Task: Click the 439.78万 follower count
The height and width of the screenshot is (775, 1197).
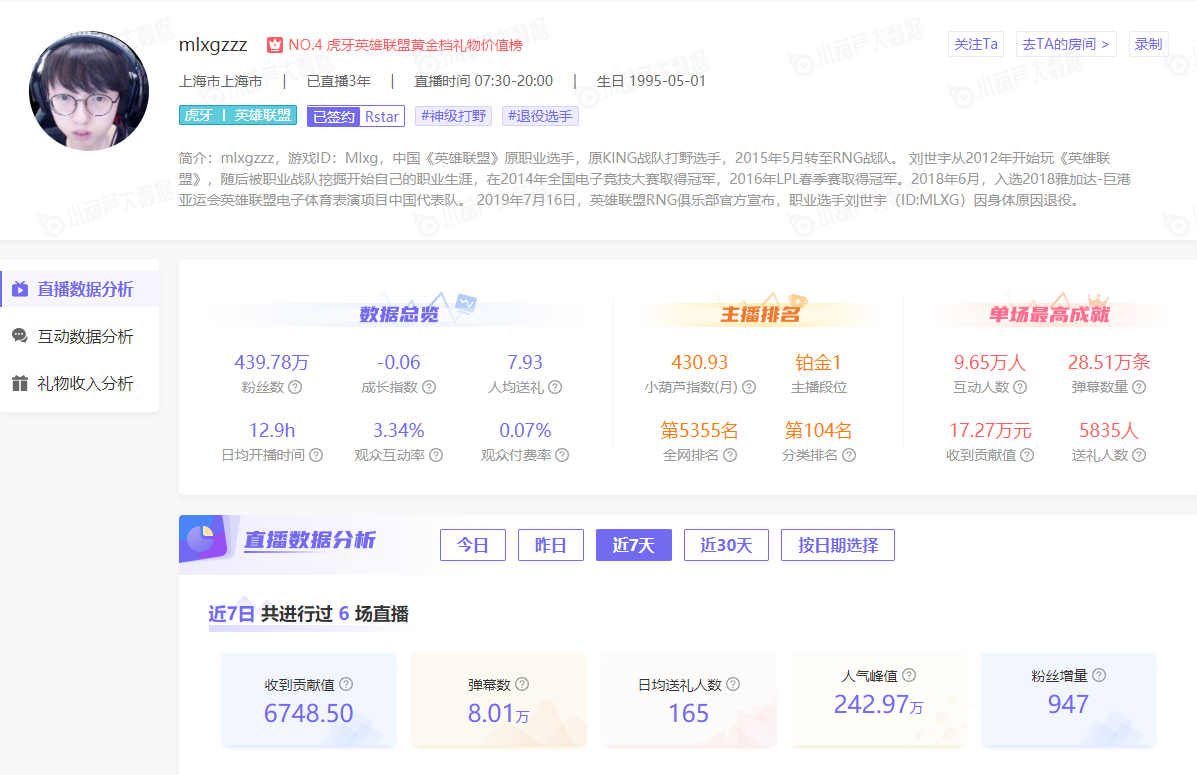Action: pos(272,363)
